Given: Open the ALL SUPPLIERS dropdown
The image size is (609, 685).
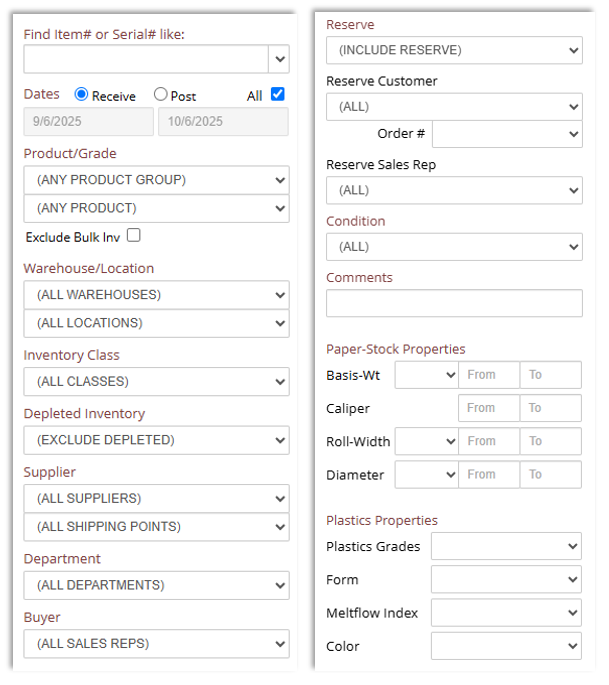Looking at the screenshot, I should point(156,498).
